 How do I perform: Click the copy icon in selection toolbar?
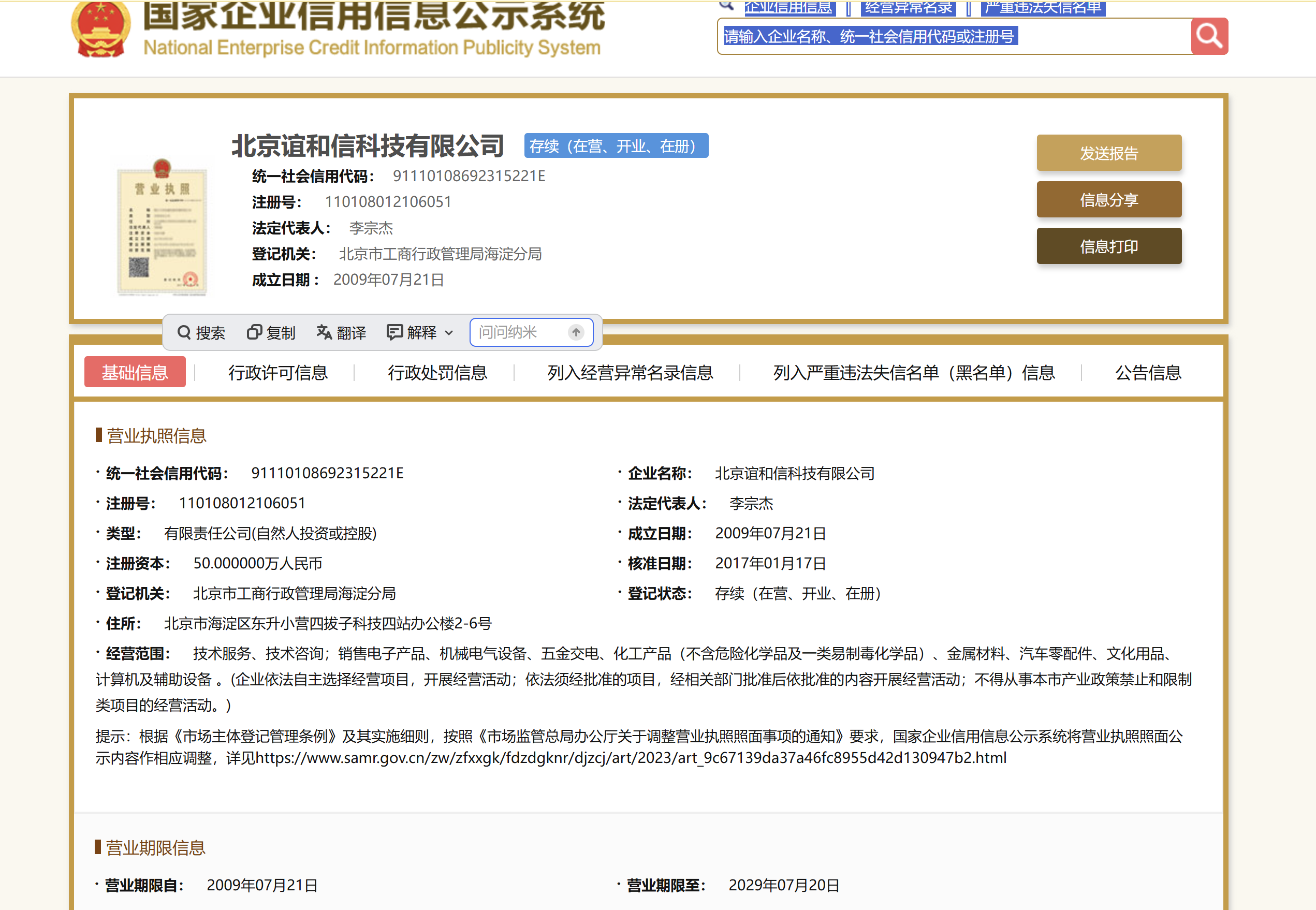(254, 332)
